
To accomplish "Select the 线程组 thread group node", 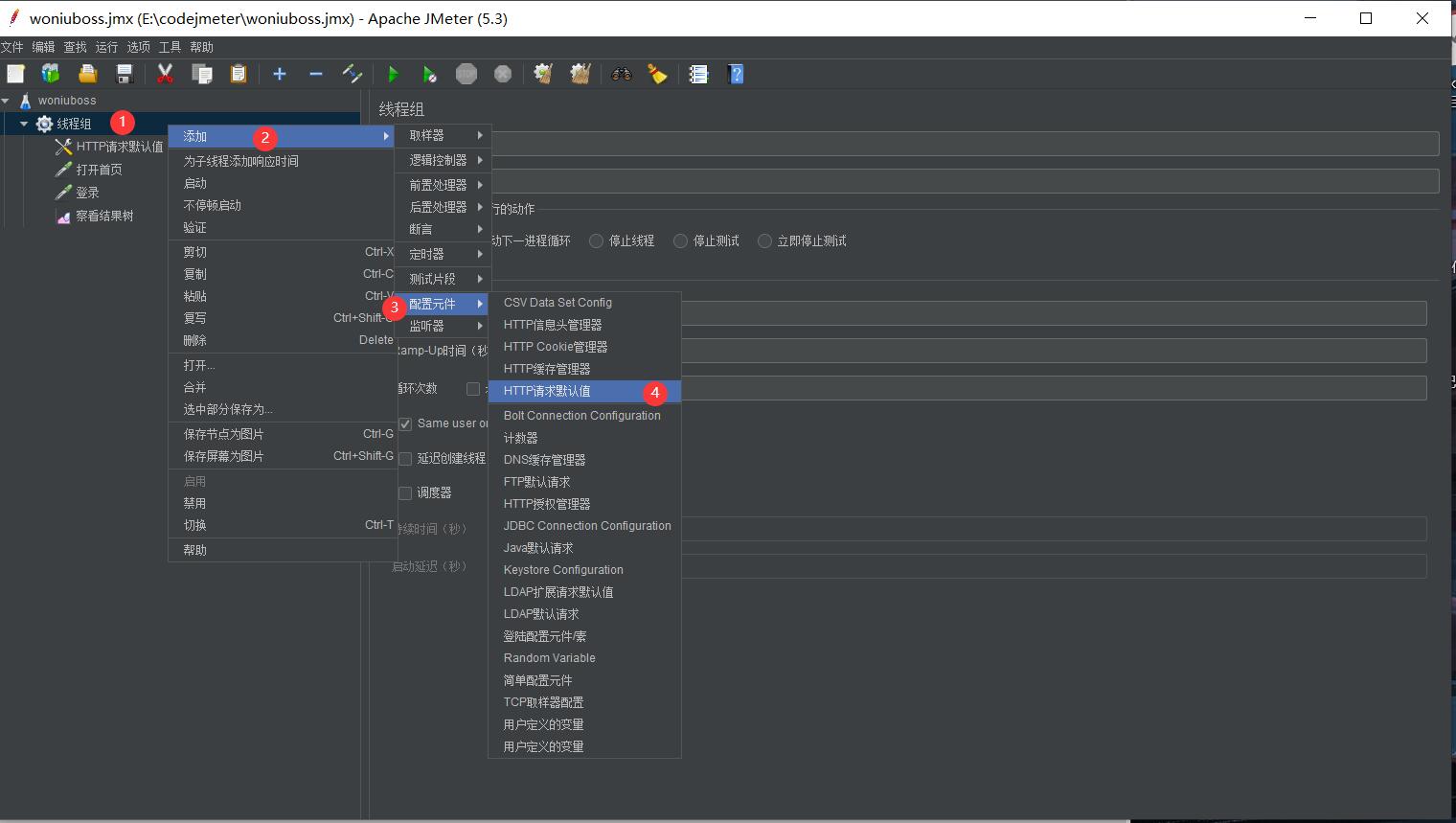I will pos(74,124).
